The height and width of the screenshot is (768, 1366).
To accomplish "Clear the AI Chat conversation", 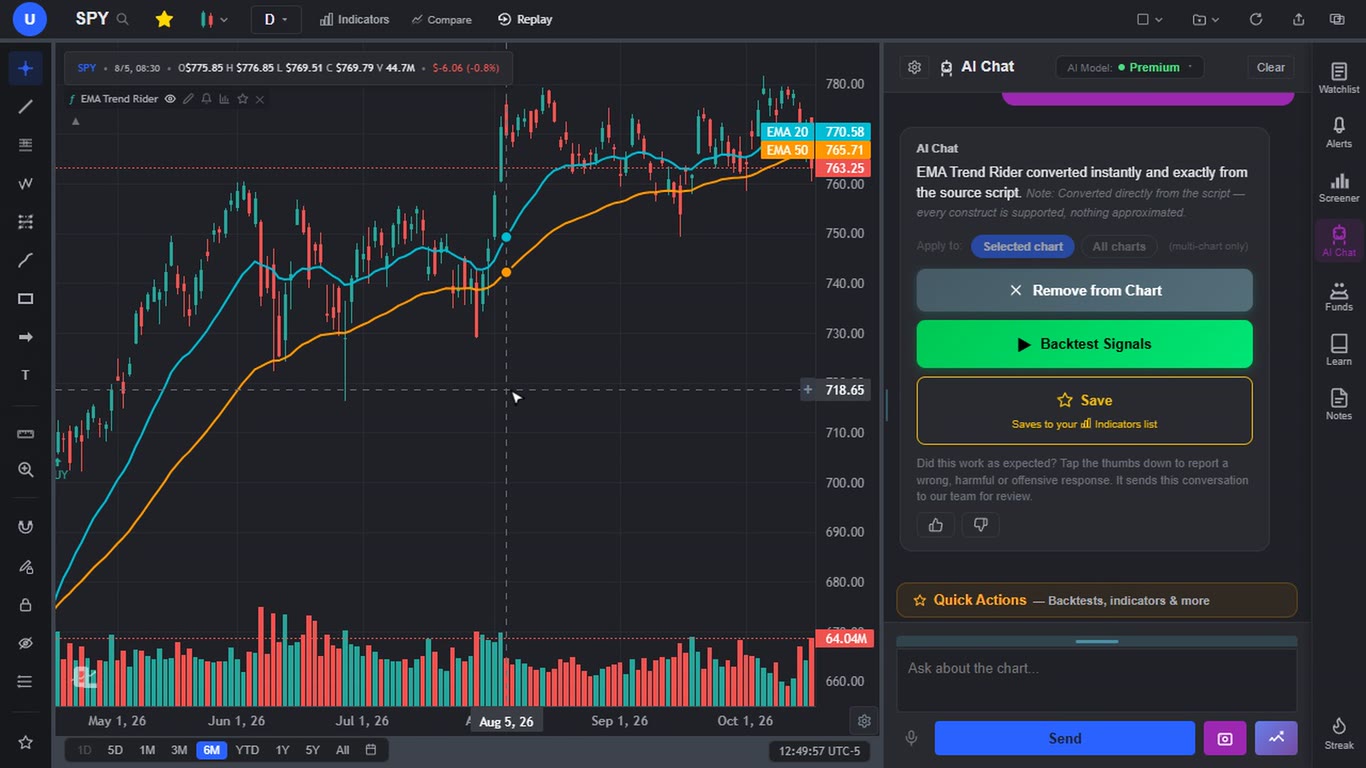I will (x=1270, y=67).
